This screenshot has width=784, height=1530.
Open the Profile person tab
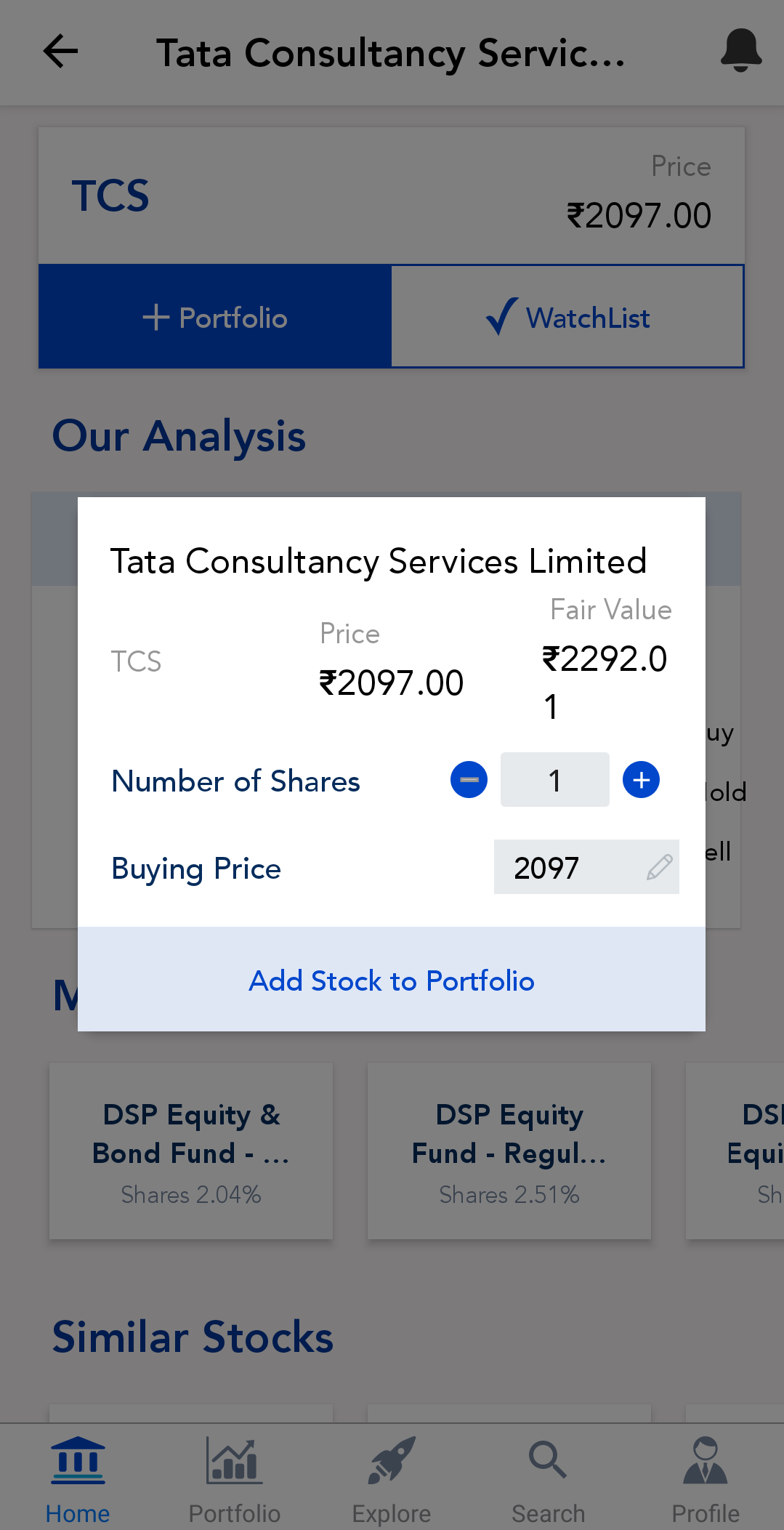coord(705,1480)
